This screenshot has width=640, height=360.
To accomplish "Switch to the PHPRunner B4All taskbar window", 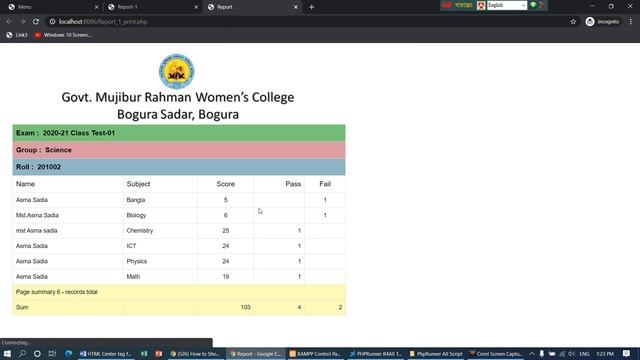I will (376, 353).
